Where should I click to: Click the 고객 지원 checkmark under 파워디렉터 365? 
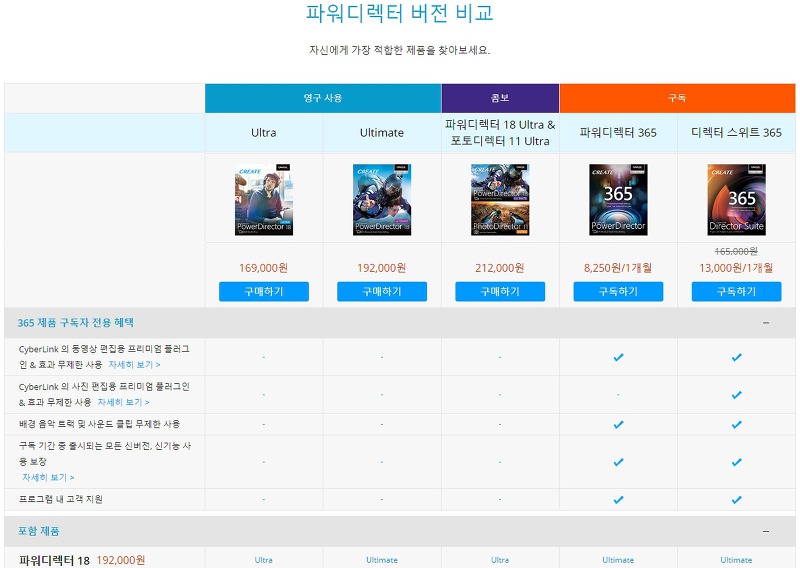pos(618,500)
